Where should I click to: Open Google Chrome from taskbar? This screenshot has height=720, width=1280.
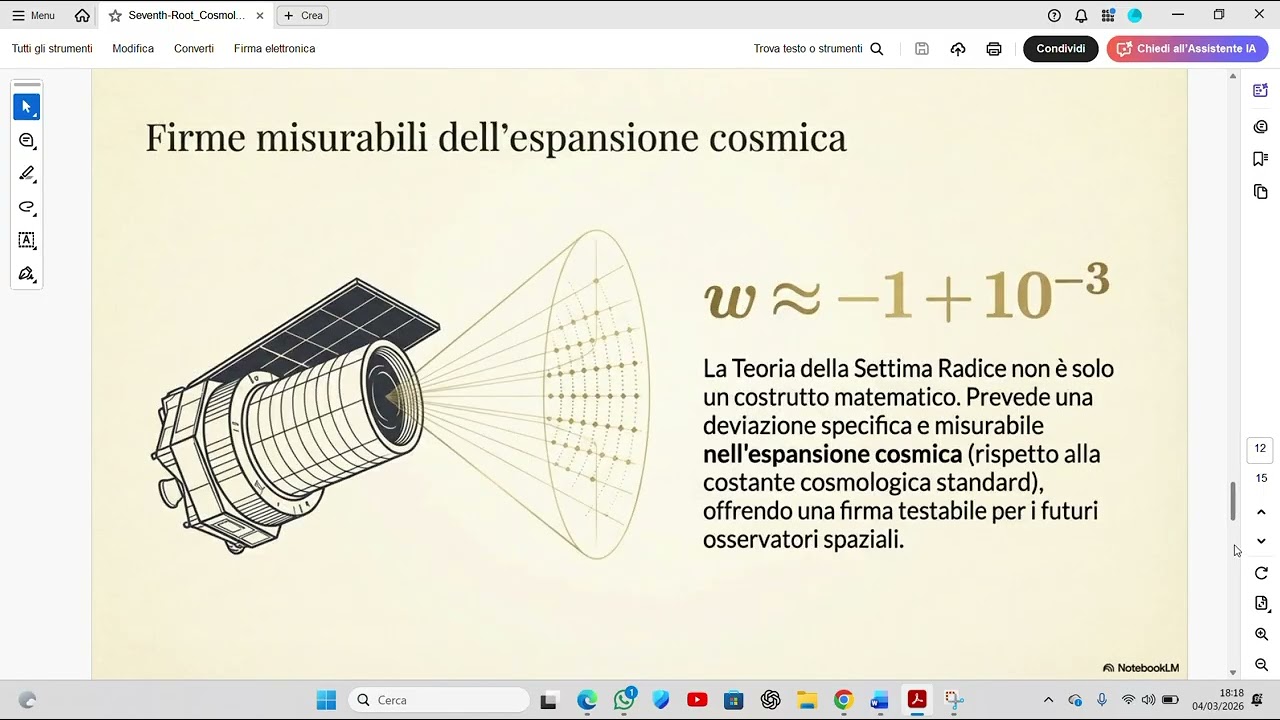tap(843, 700)
